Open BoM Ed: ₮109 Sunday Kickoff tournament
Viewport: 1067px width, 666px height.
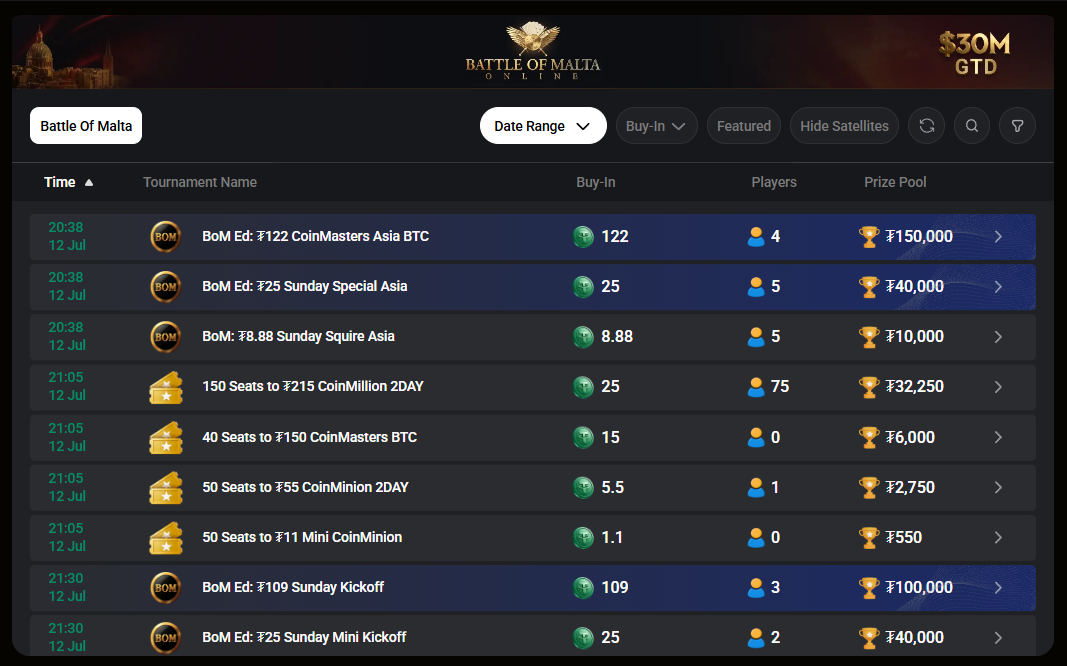pos(533,588)
